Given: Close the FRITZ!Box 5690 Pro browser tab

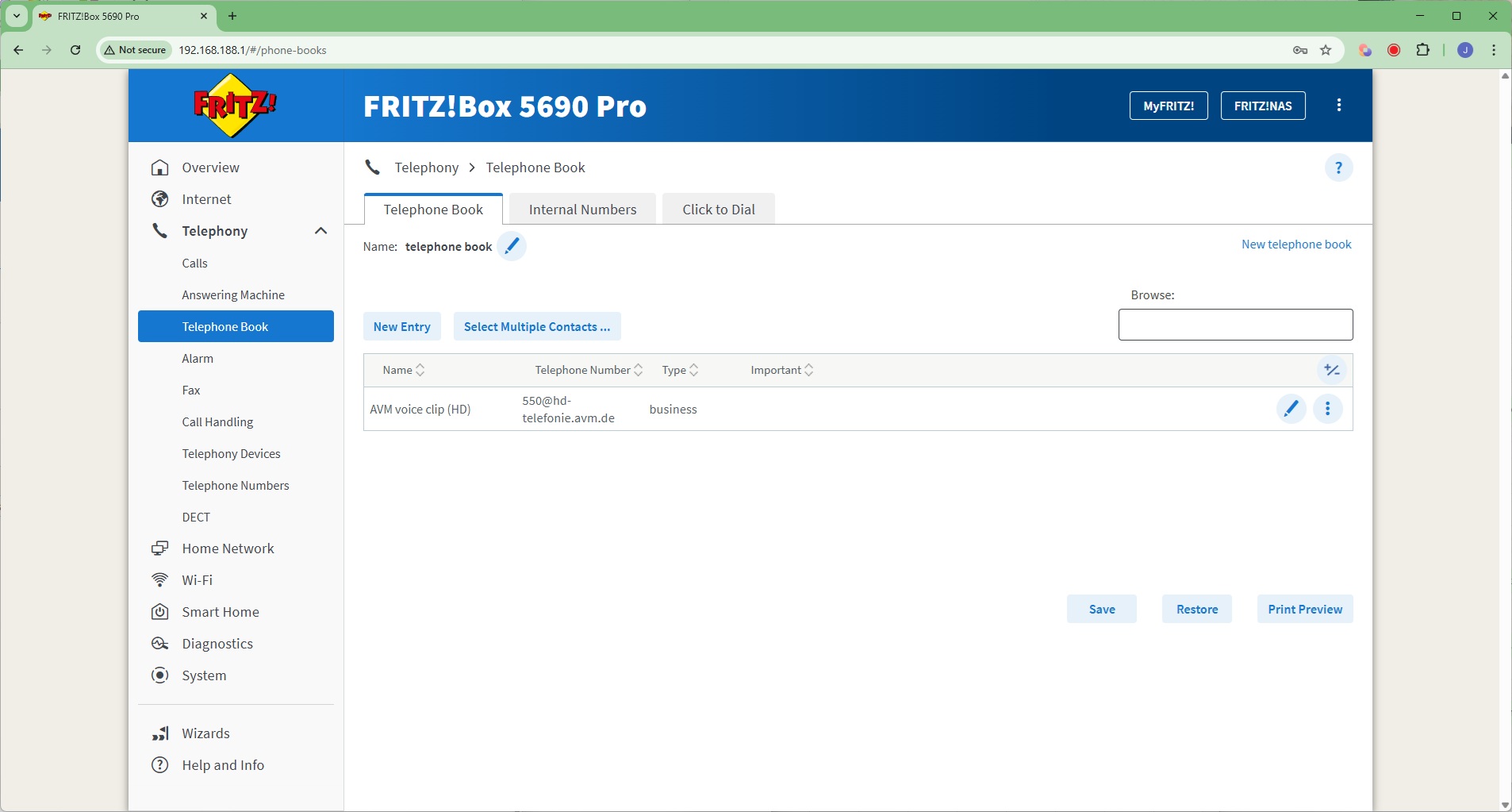Looking at the screenshot, I should click(204, 16).
